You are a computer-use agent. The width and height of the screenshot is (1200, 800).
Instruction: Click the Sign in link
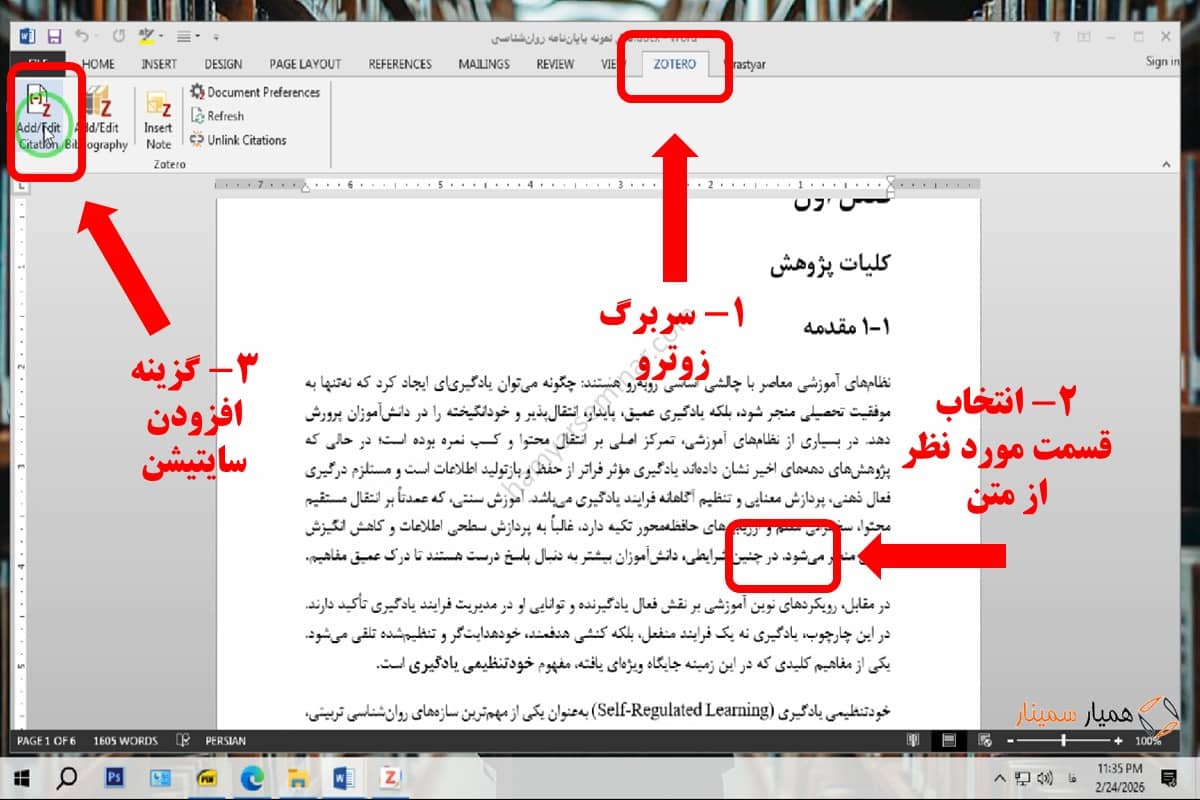click(x=1162, y=62)
